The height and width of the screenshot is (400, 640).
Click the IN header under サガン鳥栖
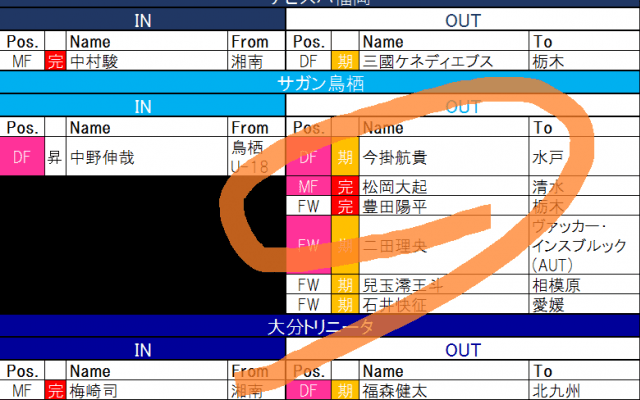coord(142,107)
